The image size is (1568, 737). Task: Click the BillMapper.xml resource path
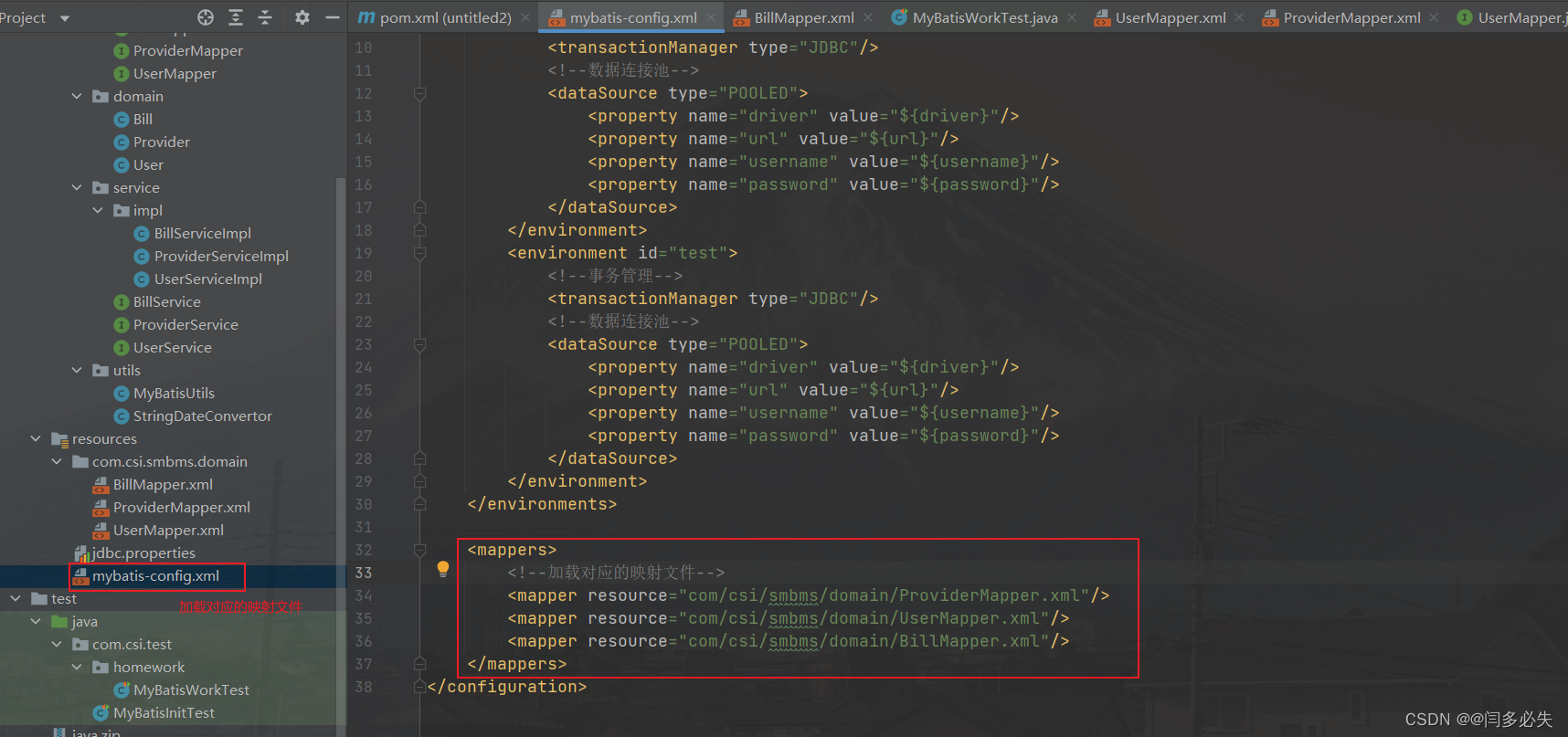(x=863, y=641)
